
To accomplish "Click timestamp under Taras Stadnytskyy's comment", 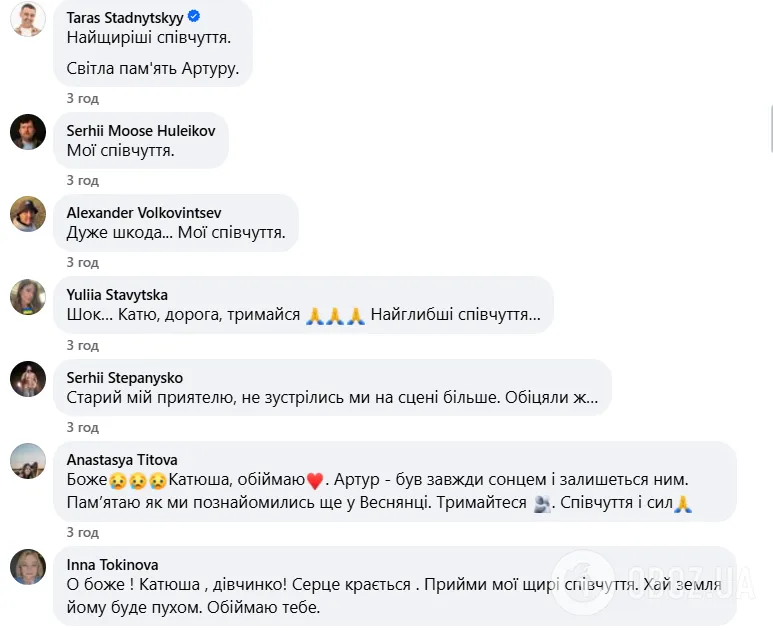I will (83, 99).
